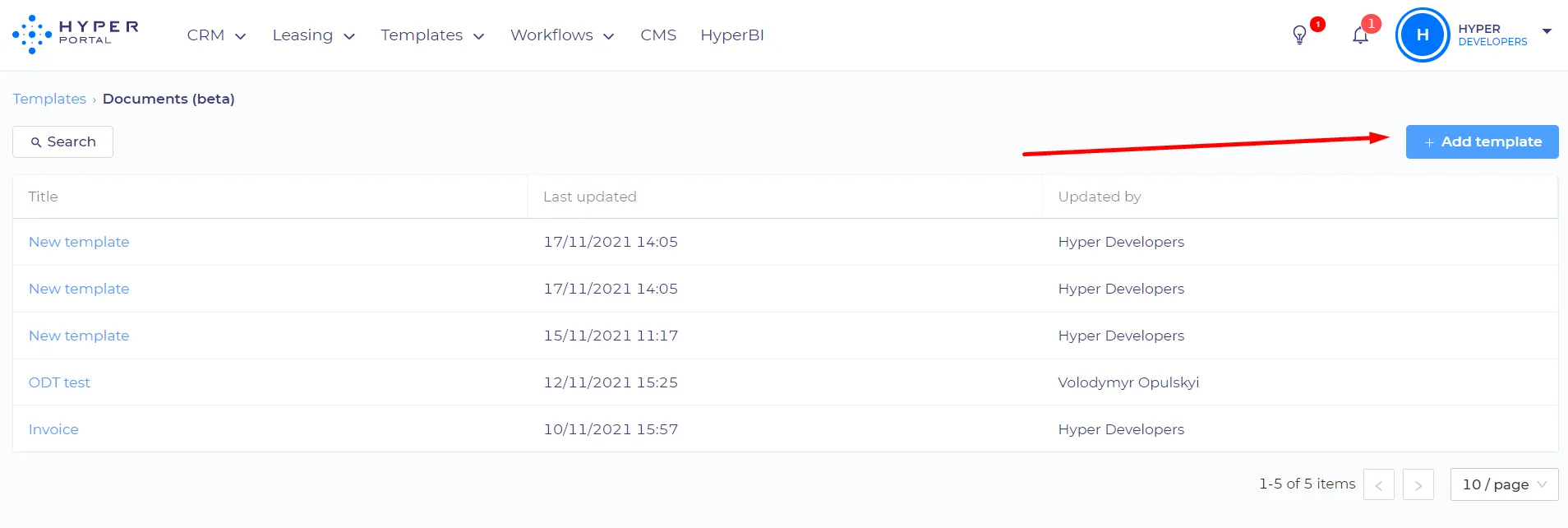Open New template updated 15/11/2021 11:17
Image resolution: width=1568 pixels, height=528 pixels.
point(79,336)
